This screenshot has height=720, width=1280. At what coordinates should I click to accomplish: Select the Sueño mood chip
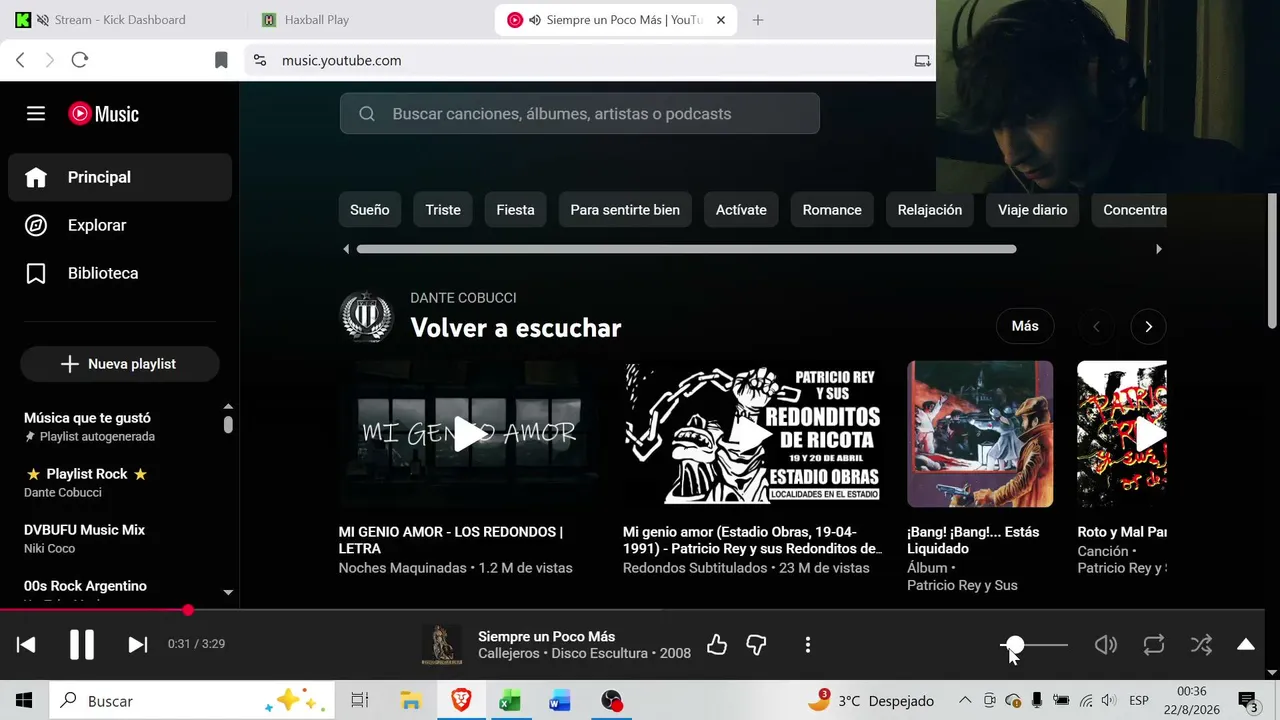point(370,210)
